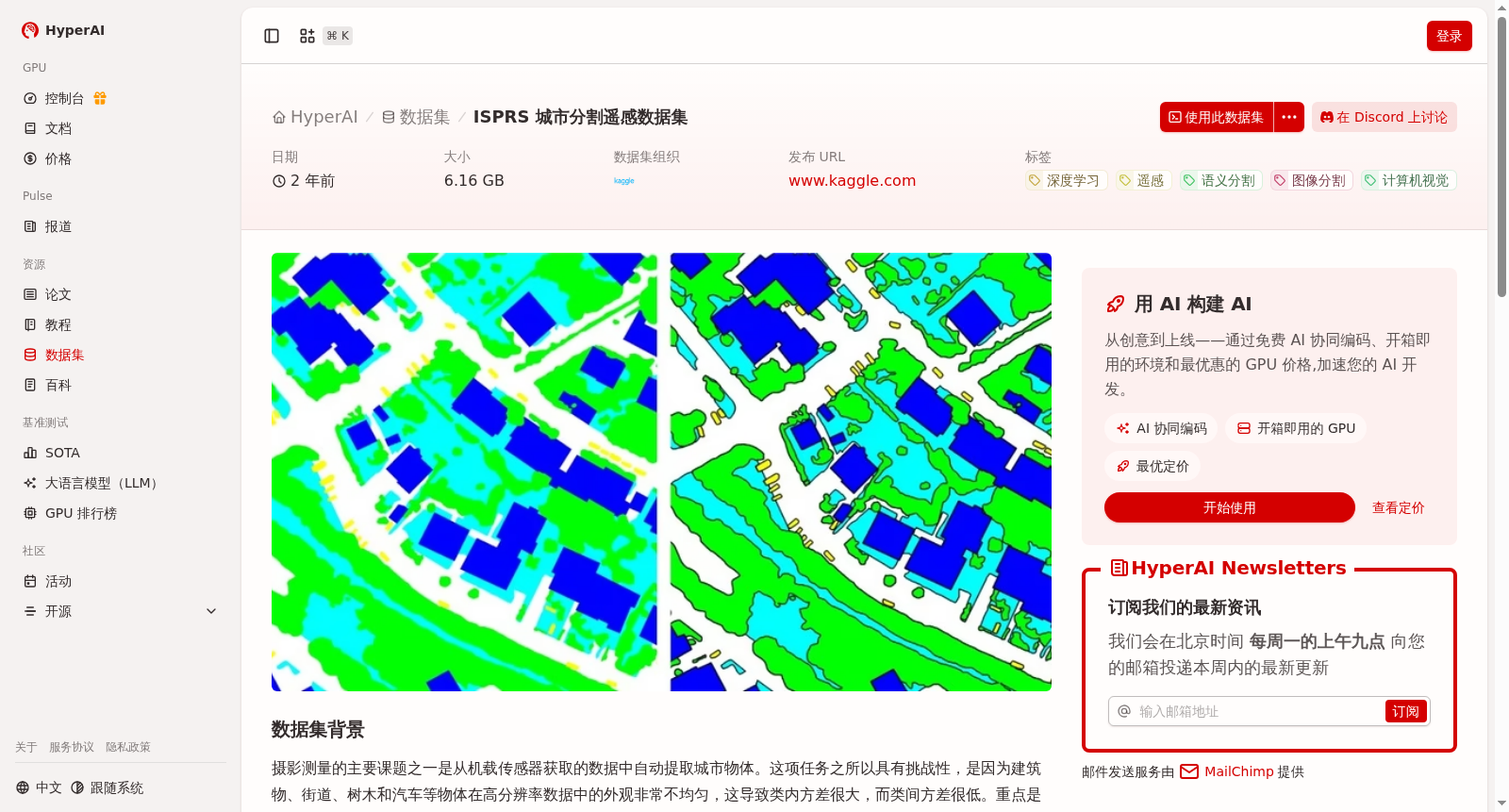
Task: Click the red 登录 button
Action: coord(1449,36)
